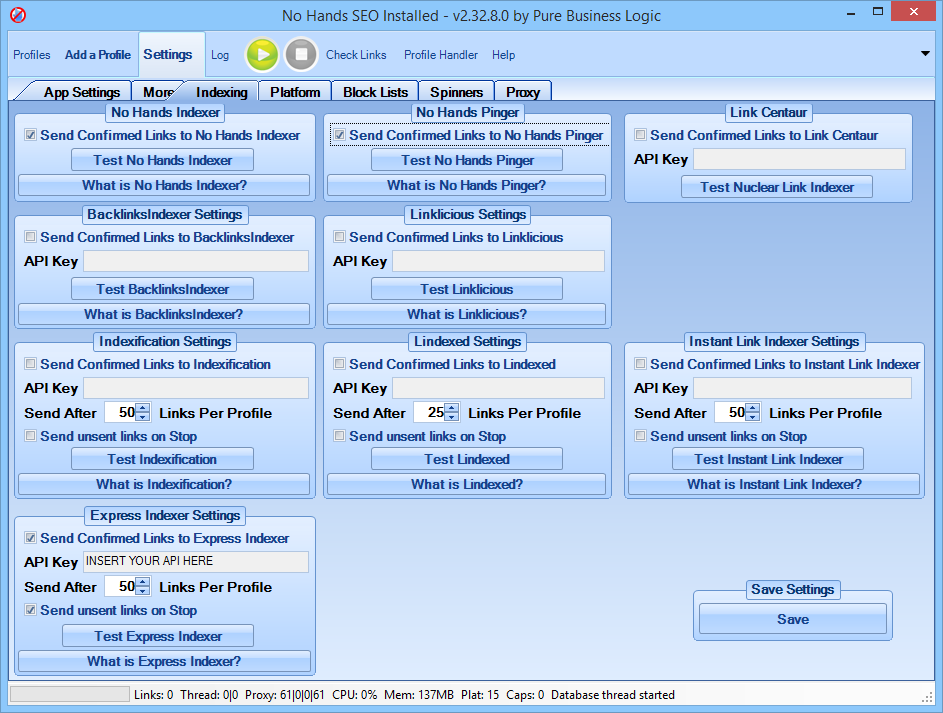Image resolution: width=943 pixels, height=713 pixels.
Task: Click What is Instant Link Indexer?
Action: pos(774,485)
